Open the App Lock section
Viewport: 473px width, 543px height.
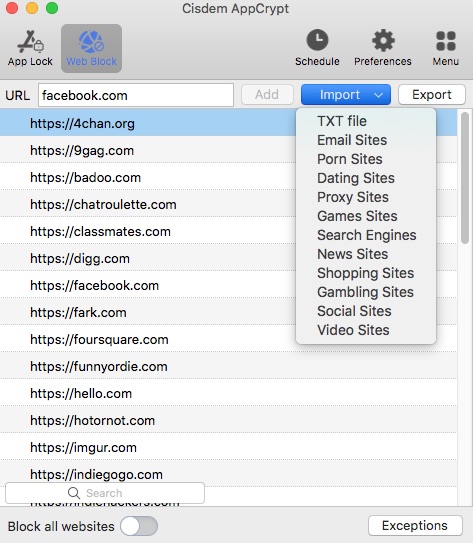pyautogui.click(x=30, y=48)
